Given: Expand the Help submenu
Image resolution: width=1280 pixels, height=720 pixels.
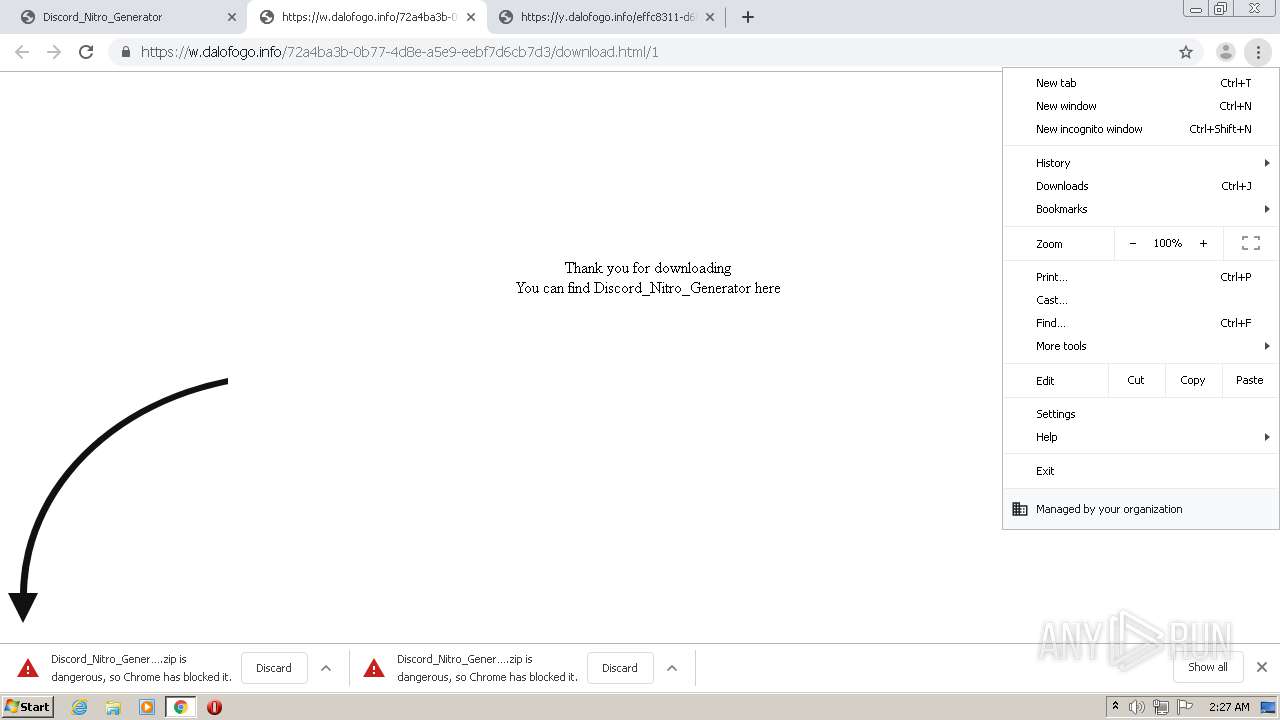Looking at the screenshot, I should [x=1140, y=437].
